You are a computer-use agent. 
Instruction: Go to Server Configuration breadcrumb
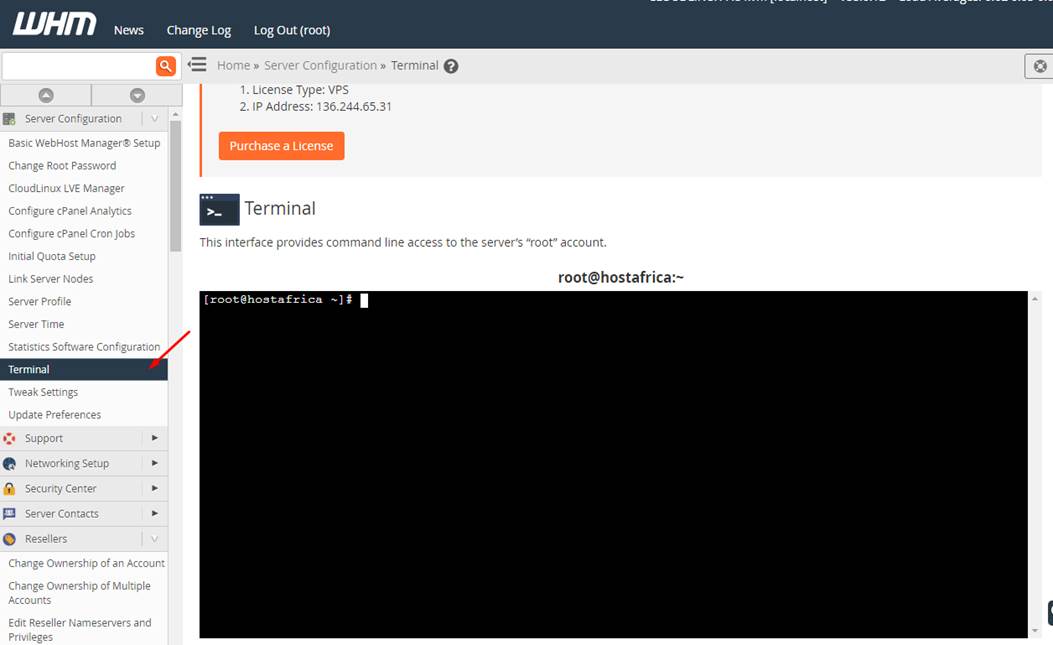(x=320, y=66)
